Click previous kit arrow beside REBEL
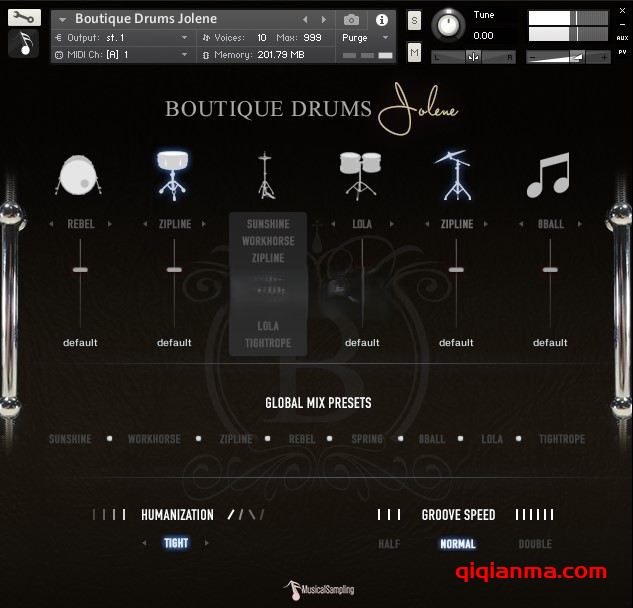Screen dimensions: 633x608 51,224
